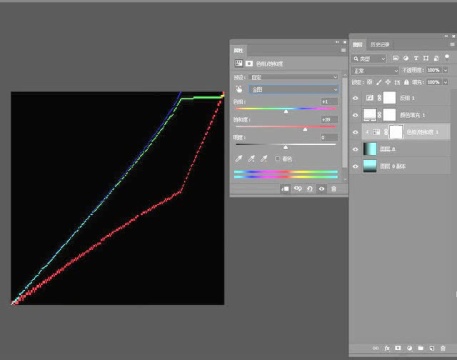Expand the layer opacity 100% dropdown arrow

coord(445,70)
